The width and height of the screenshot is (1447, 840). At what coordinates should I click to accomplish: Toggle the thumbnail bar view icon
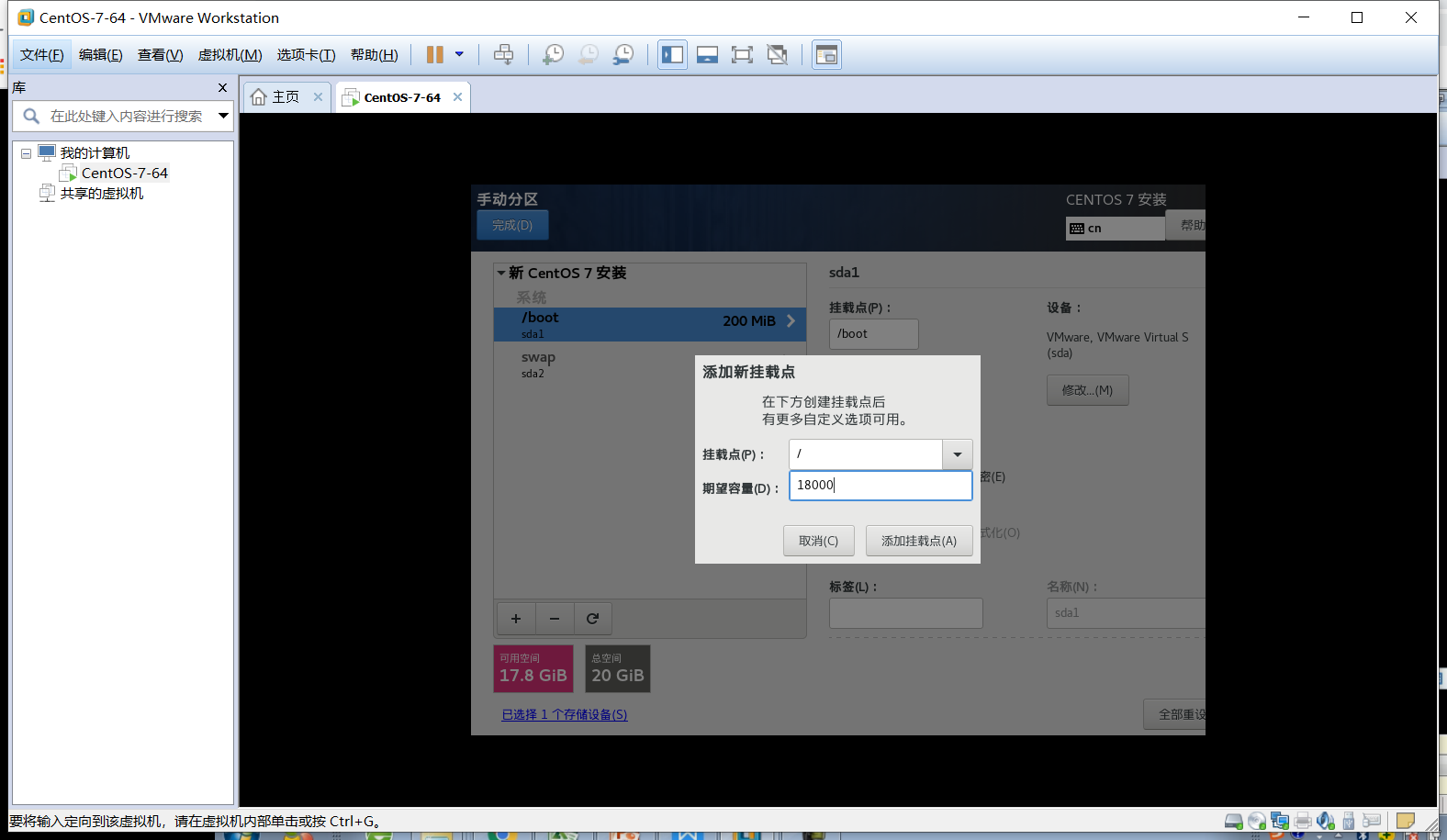pyautogui.click(x=707, y=55)
